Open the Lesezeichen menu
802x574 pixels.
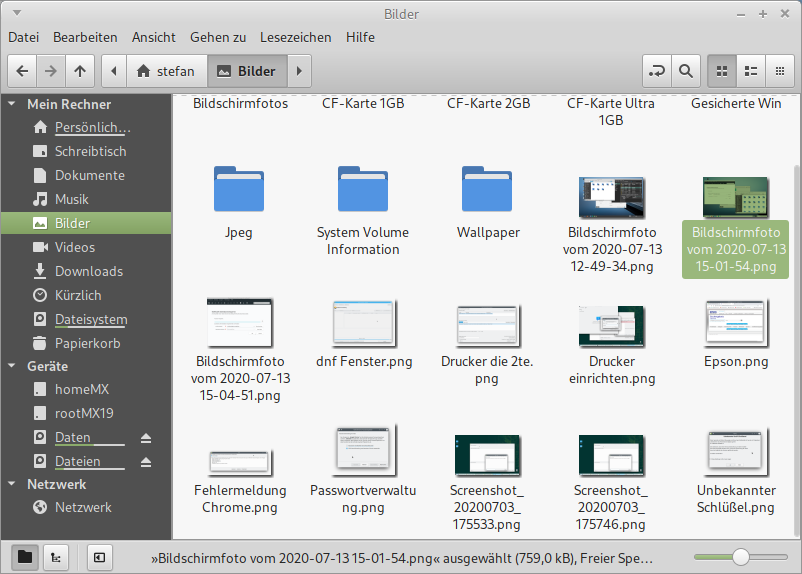(x=295, y=37)
